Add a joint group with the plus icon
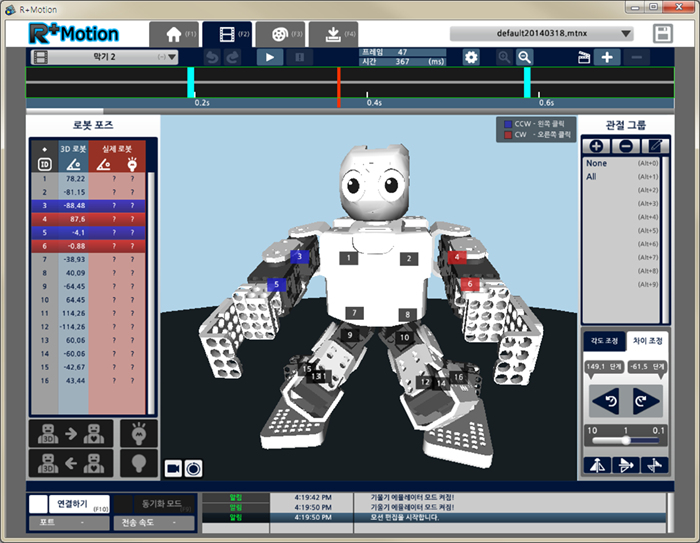The image size is (700, 543). 596,145
